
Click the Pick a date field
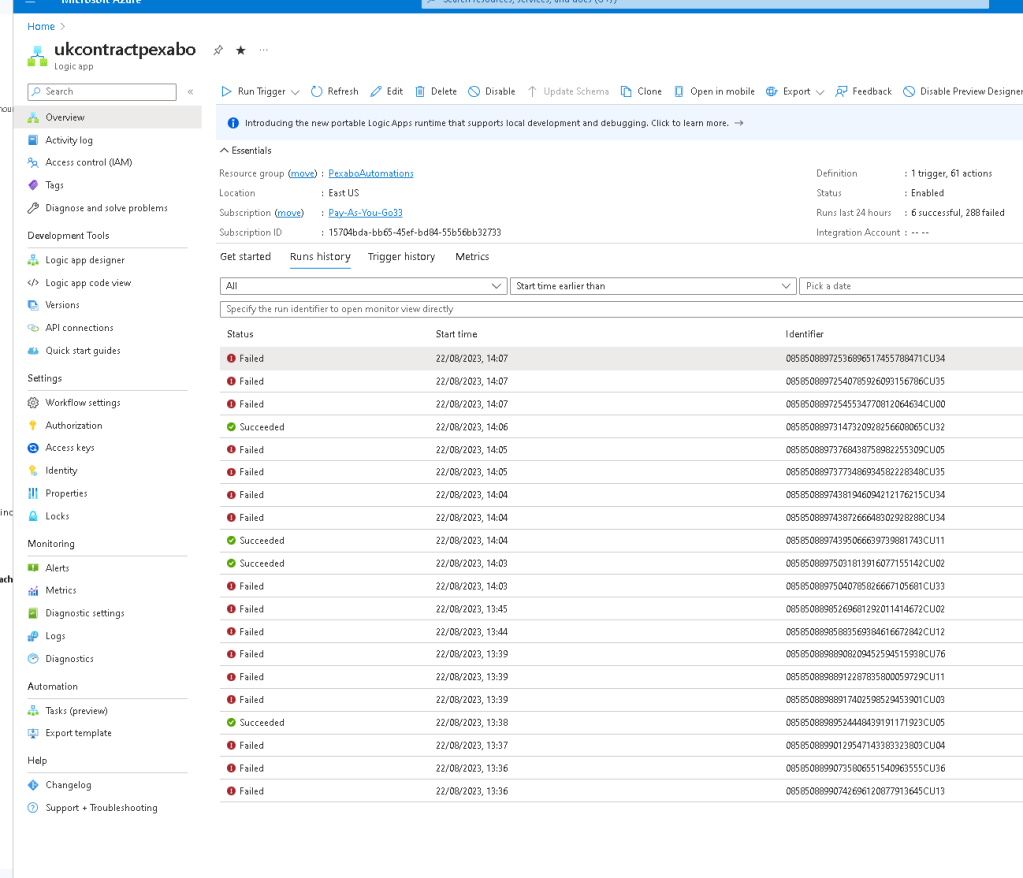coord(911,286)
